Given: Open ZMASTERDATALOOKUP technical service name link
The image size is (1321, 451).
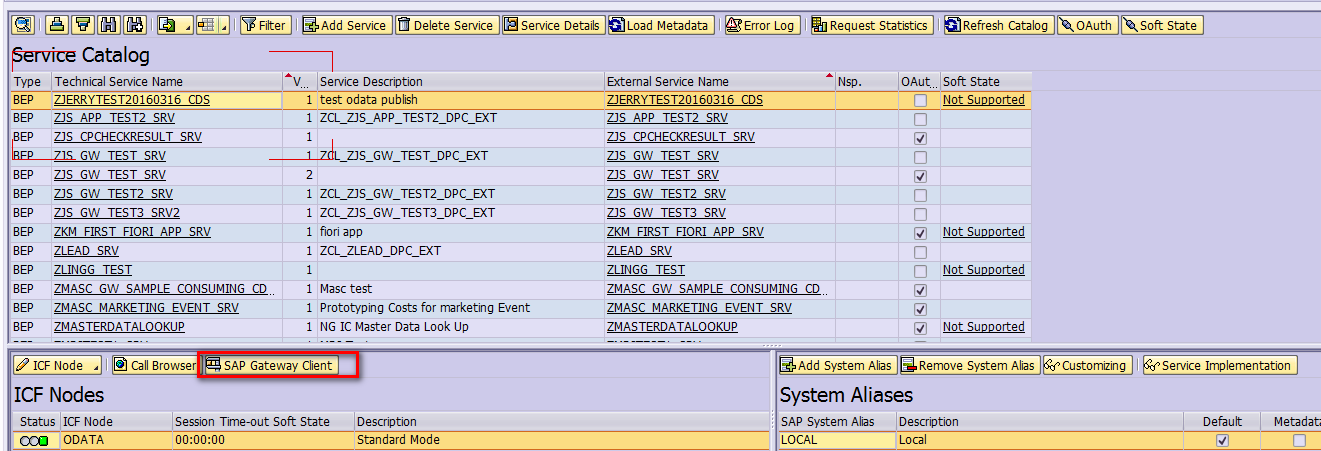Looking at the screenshot, I should pos(119,327).
